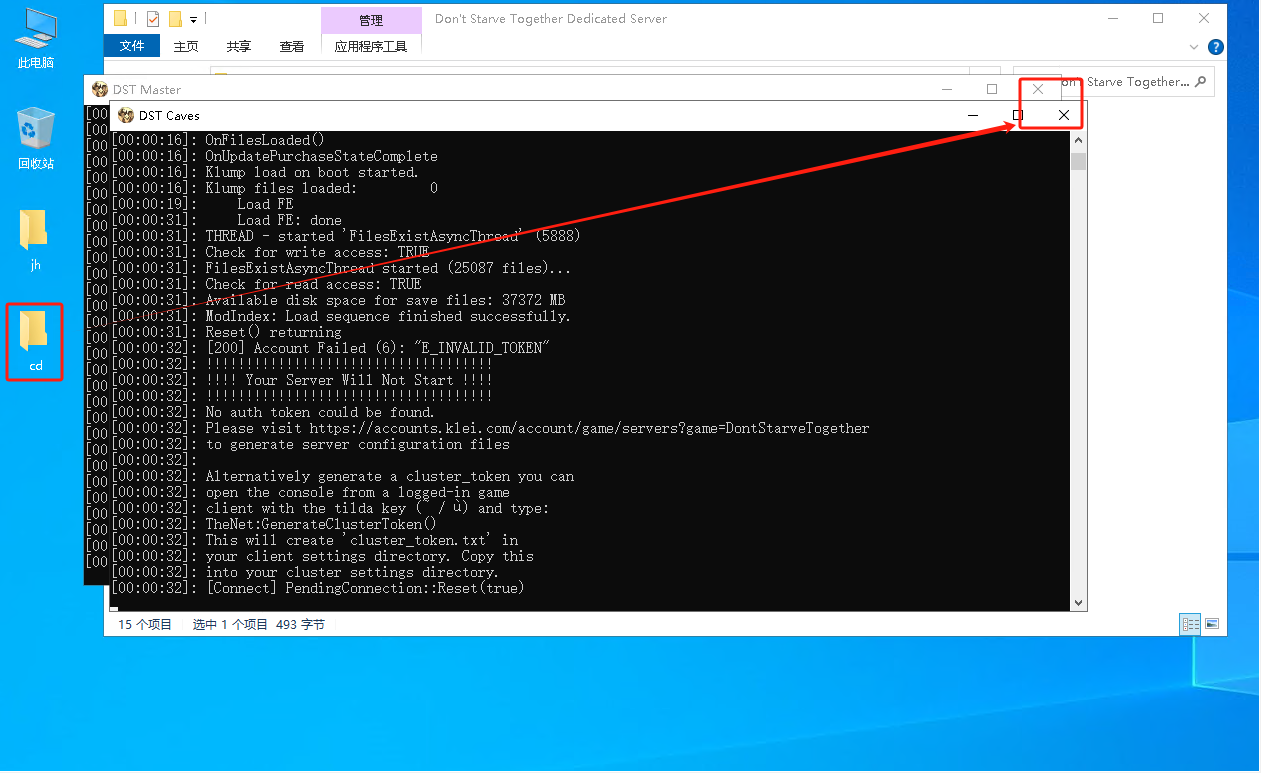
Task: Click the DST Master window app icon
Action: [99, 89]
